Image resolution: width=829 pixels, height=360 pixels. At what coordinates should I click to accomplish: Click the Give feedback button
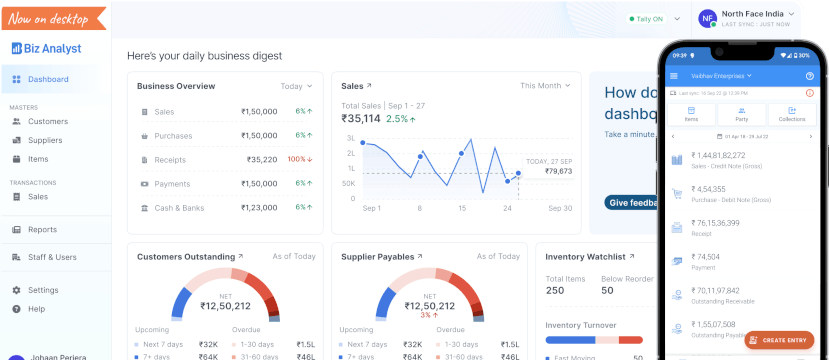pyautogui.click(x=632, y=202)
